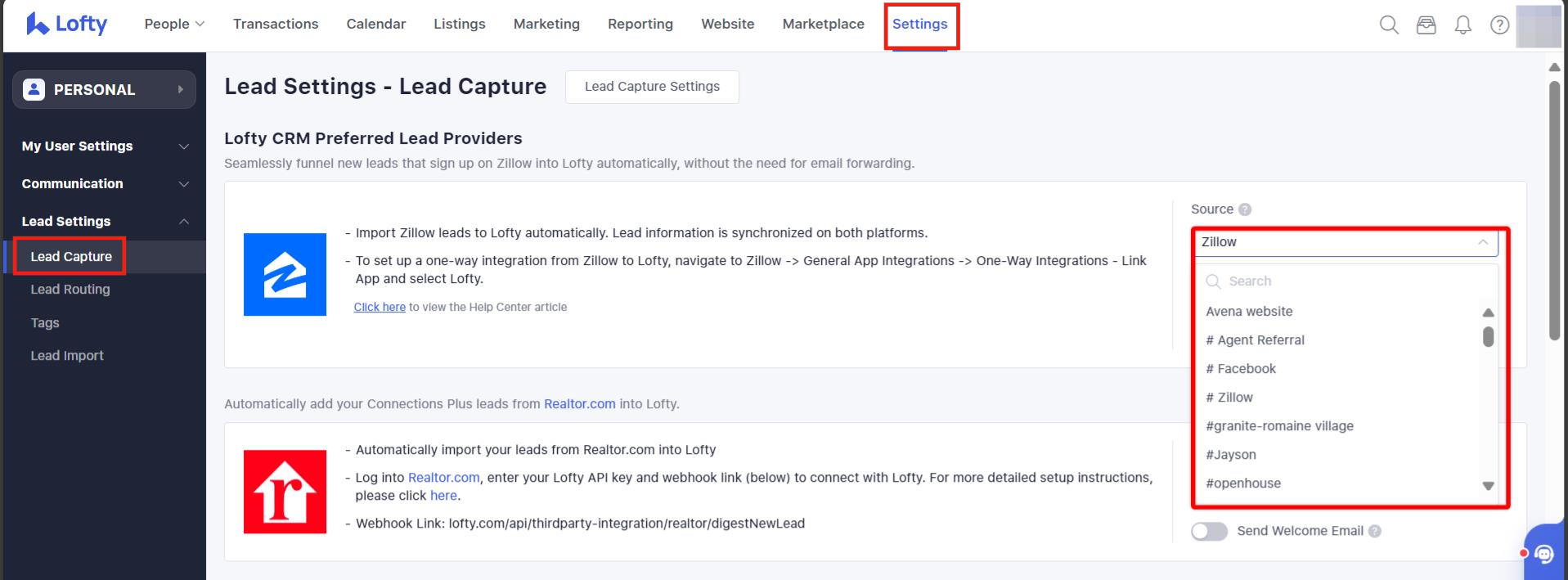Screen dimensions: 1568x580
Task: Open the chat support bubble icon
Action: click(1543, 554)
